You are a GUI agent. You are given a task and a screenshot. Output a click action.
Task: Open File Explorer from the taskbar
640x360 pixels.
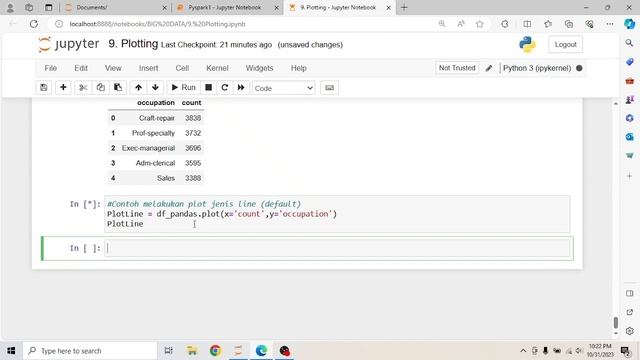[x=192, y=351]
